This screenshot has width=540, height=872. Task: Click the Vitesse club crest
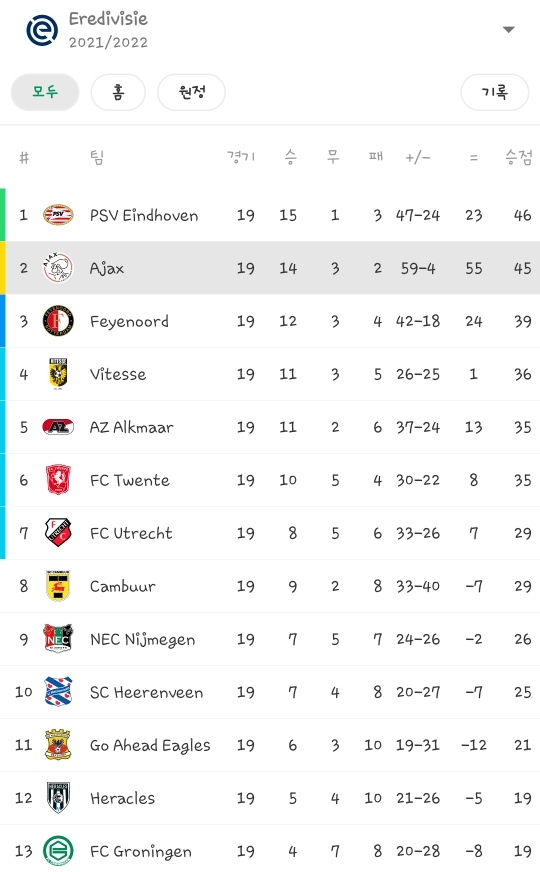coord(58,374)
